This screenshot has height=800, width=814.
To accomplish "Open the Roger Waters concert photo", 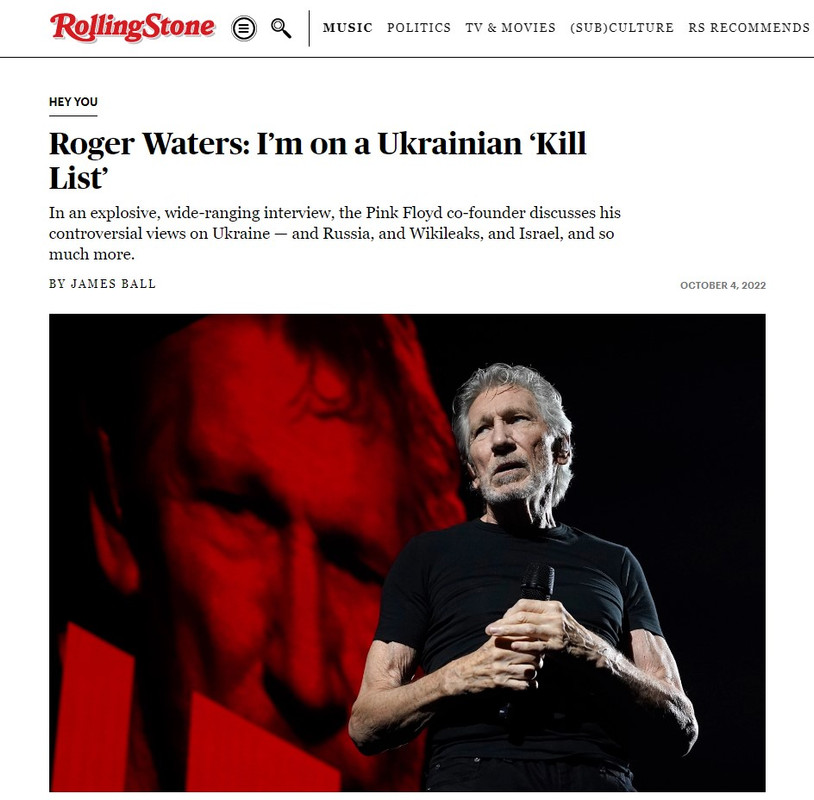I will pos(407,552).
